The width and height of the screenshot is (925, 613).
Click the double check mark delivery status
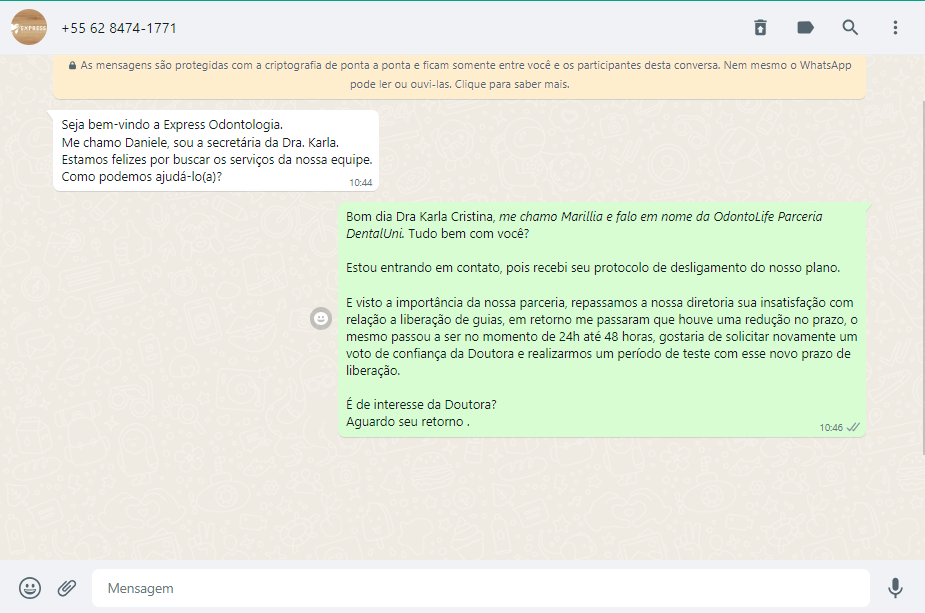coord(853,428)
